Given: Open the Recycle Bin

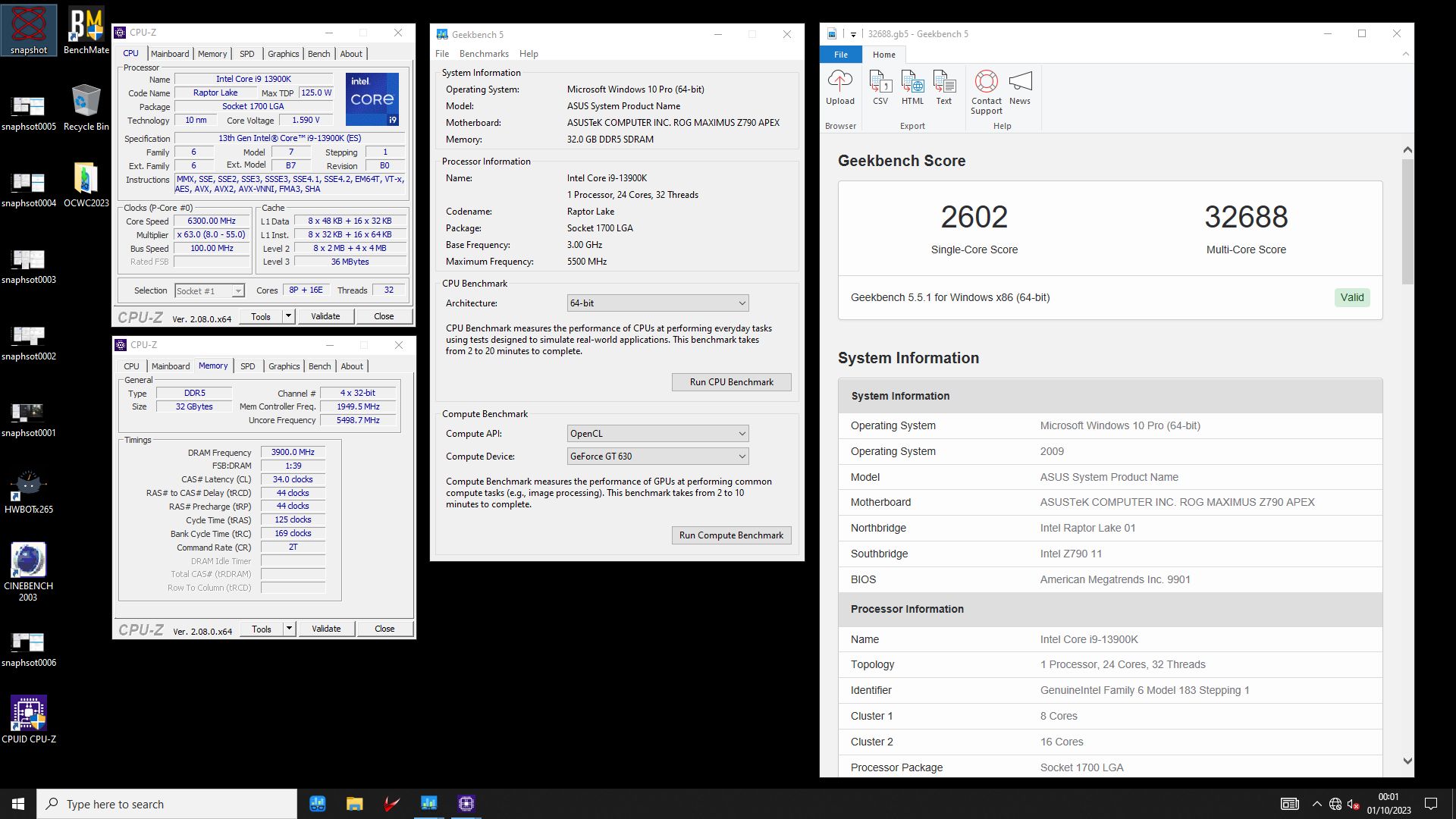Looking at the screenshot, I should pos(86,107).
